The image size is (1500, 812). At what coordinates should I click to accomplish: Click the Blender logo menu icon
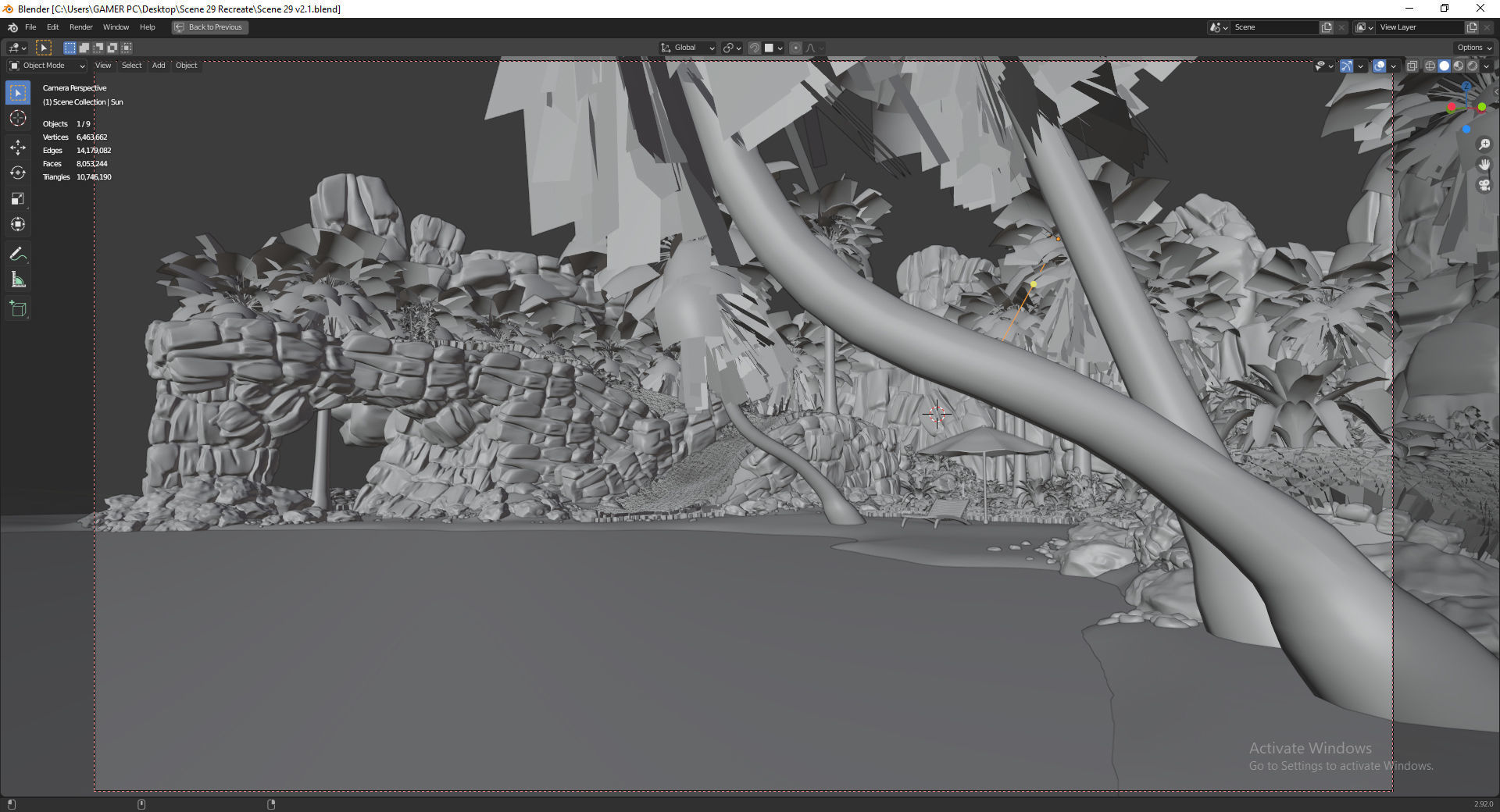point(12,27)
